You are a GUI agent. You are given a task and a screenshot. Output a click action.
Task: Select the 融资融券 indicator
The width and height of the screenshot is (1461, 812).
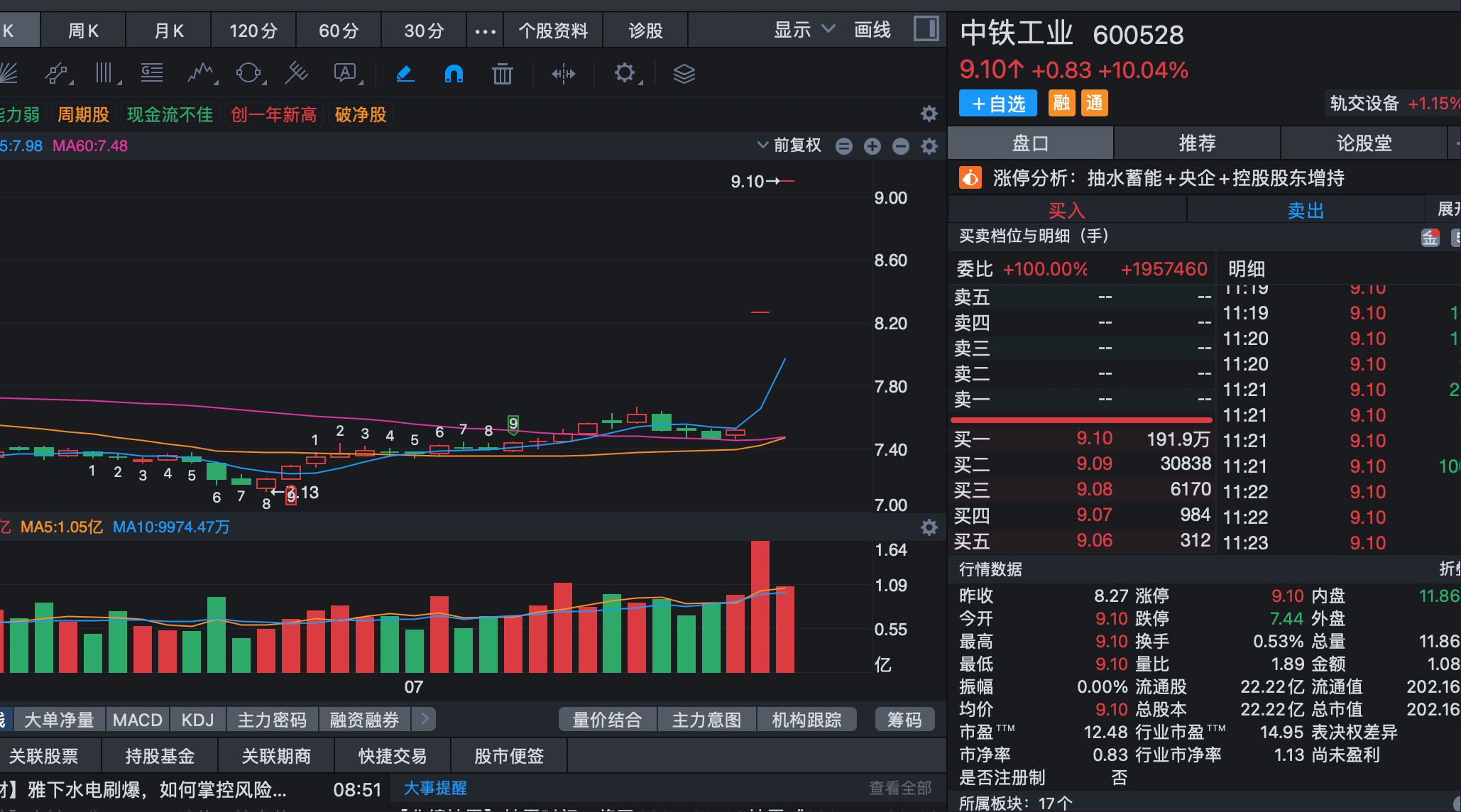(364, 720)
